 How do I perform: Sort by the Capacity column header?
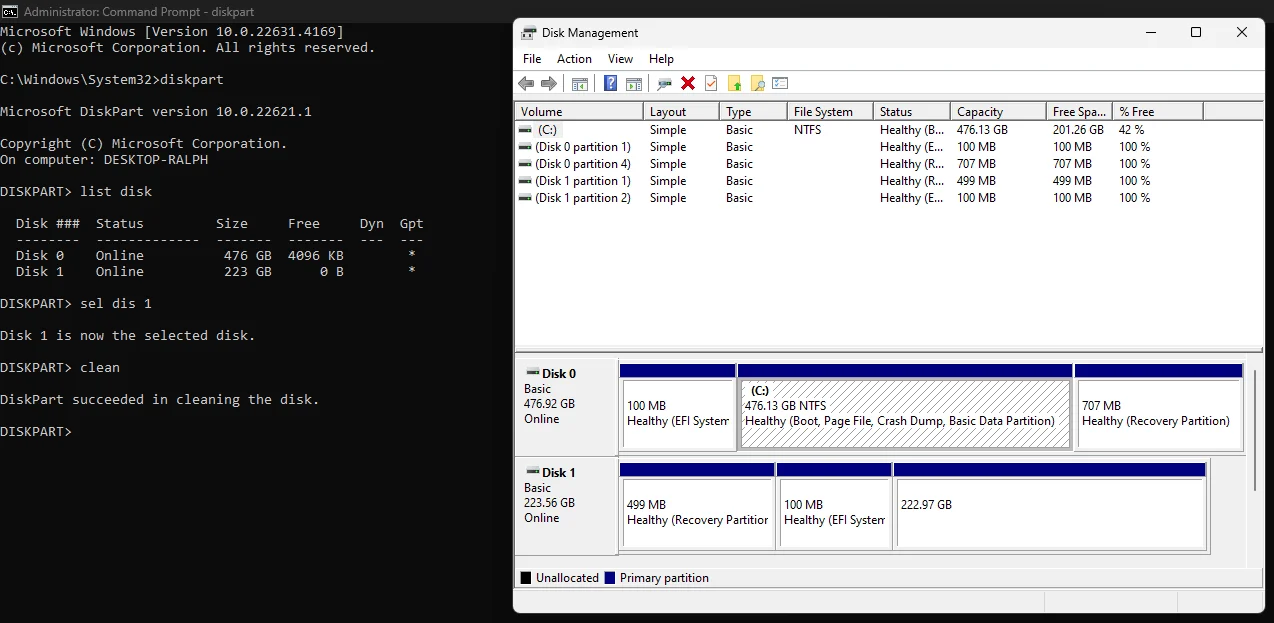click(998, 112)
